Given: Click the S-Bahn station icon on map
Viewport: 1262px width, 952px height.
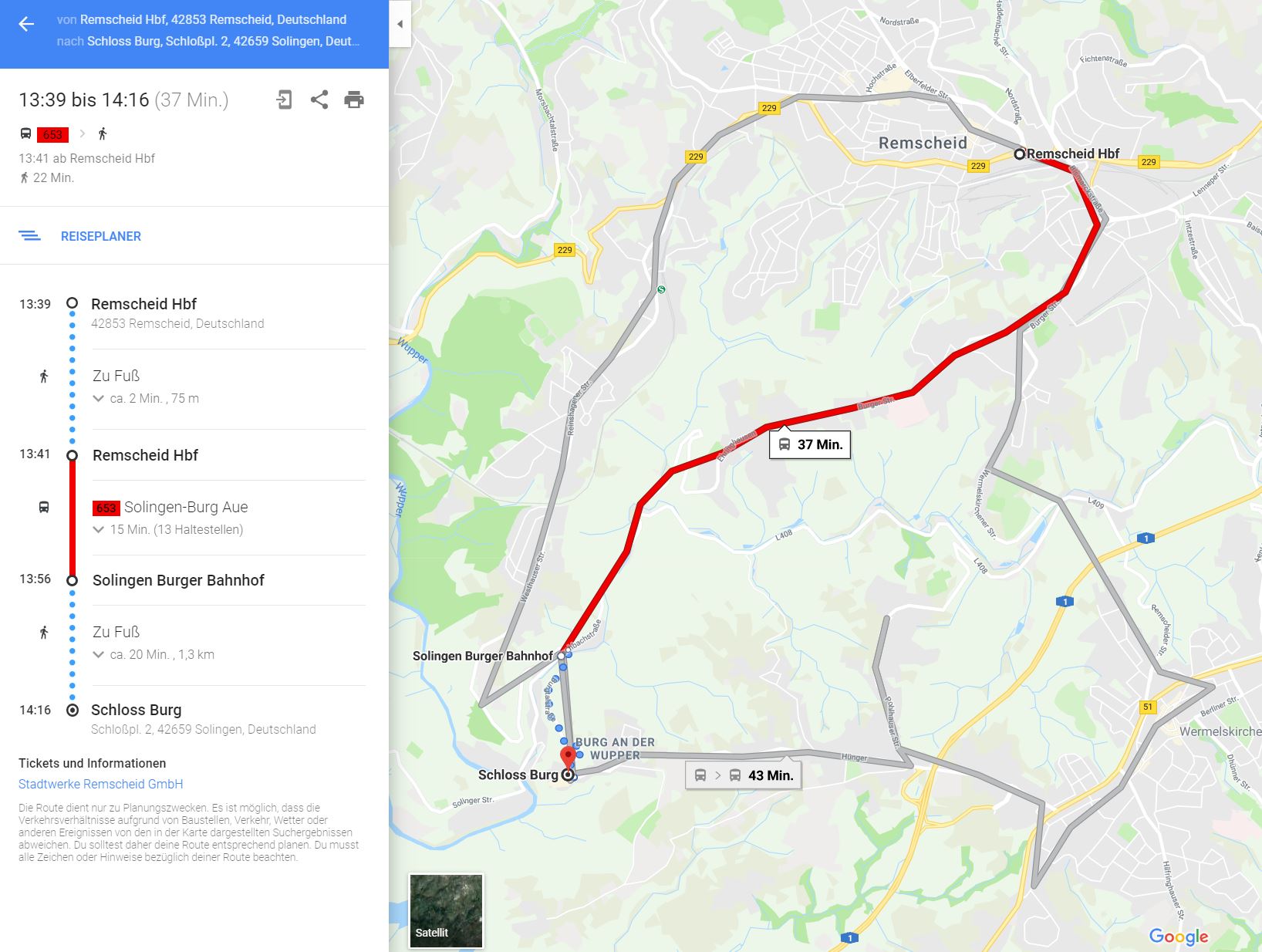Looking at the screenshot, I should click(x=661, y=289).
